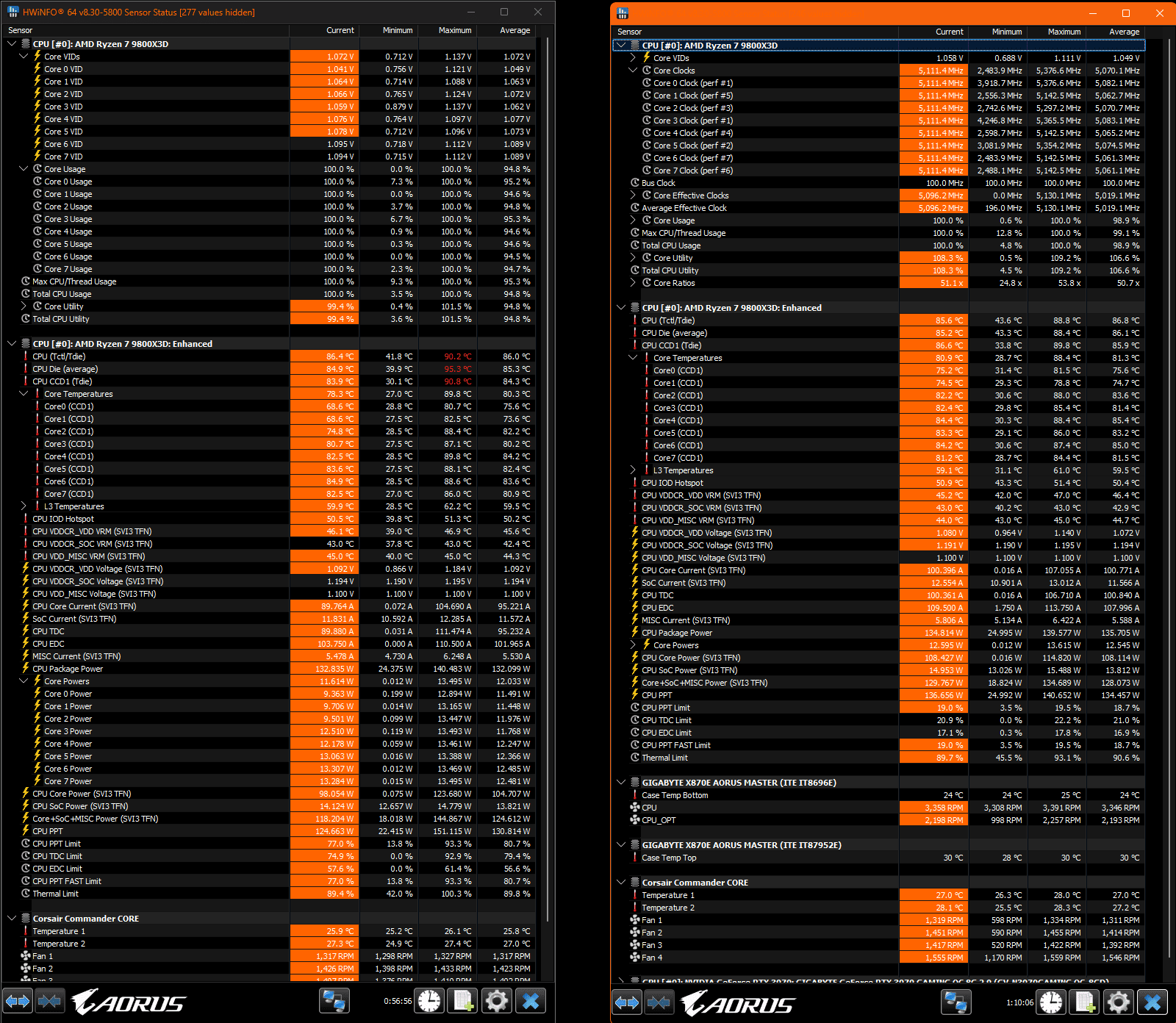The width and height of the screenshot is (1176, 1023).
Task: Click expand columns arrows in right window toolbar
Action: click(627, 1002)
